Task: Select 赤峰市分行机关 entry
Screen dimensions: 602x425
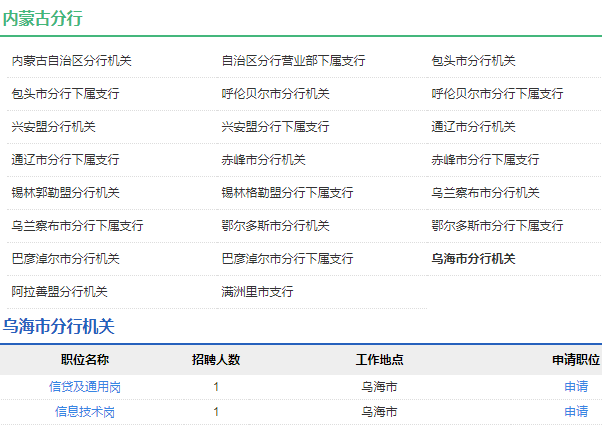Action: point(263,160)
